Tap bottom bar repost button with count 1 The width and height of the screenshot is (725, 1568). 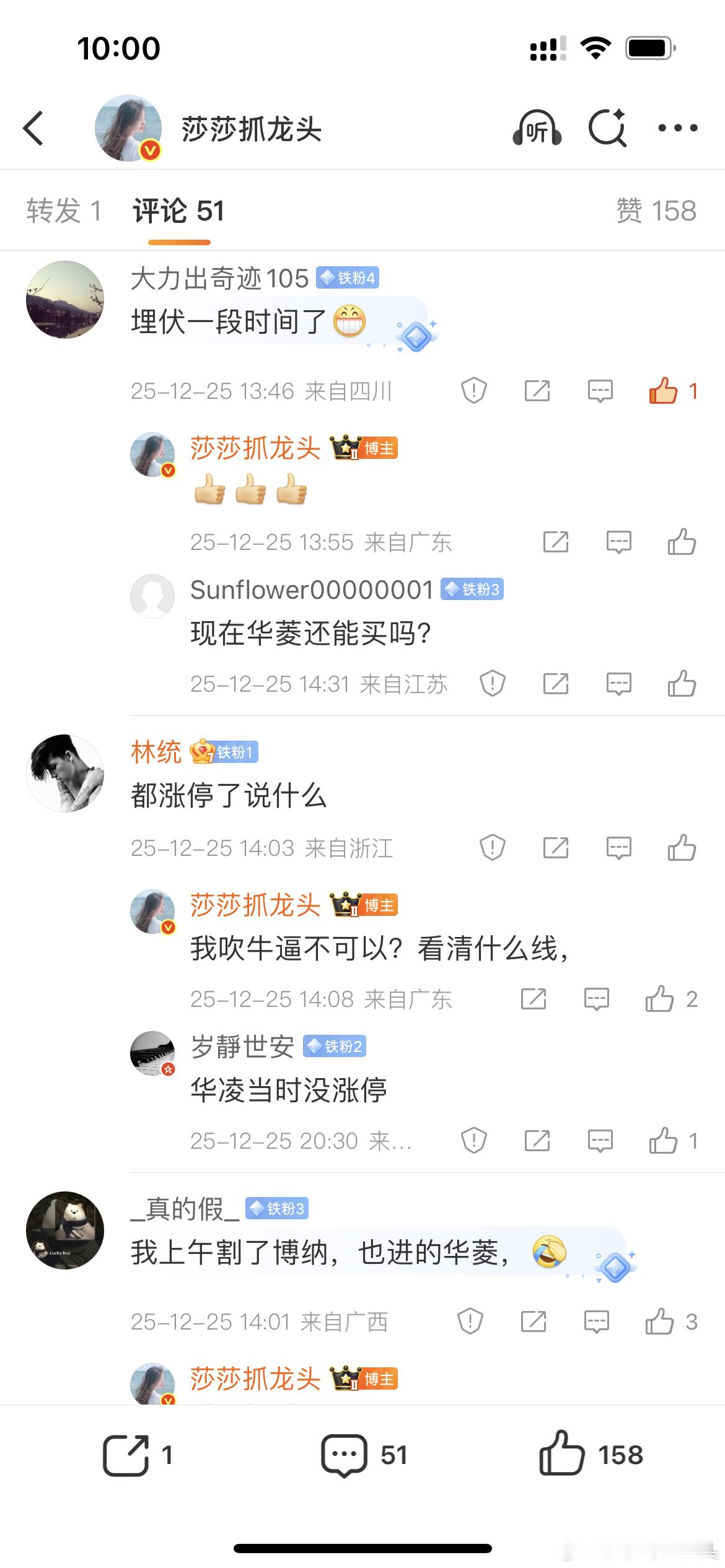click(138, 1455)
